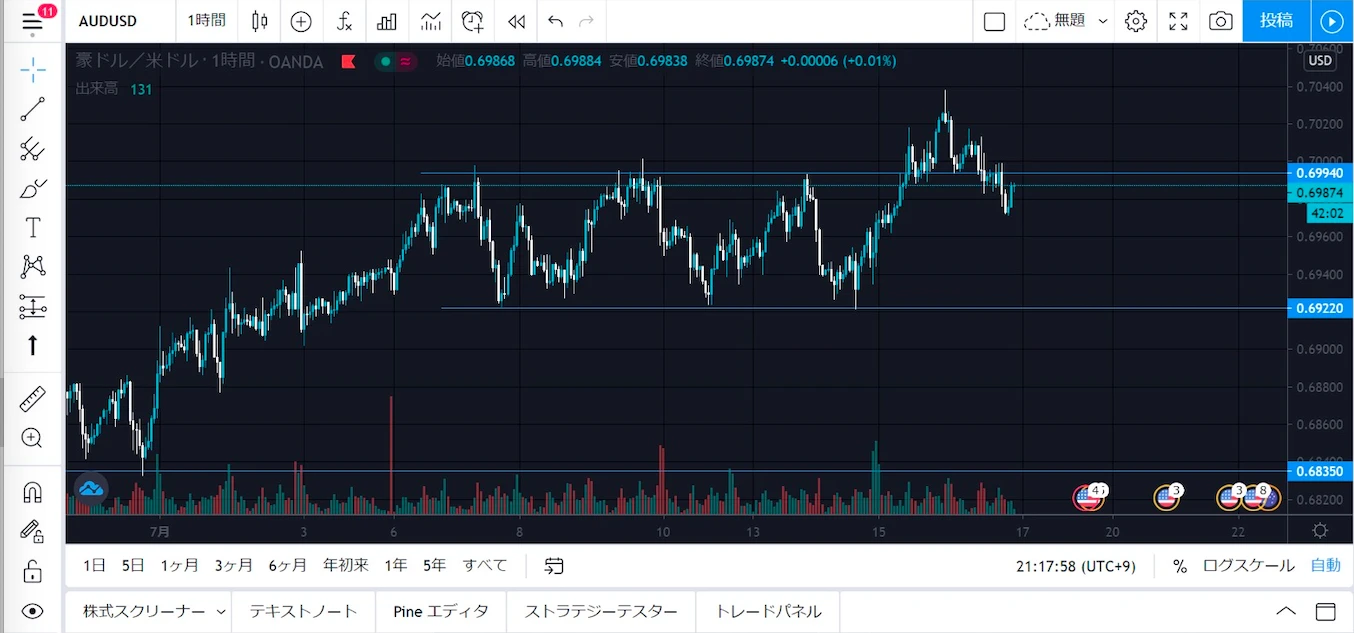
Task: Select the trend line drawing tool
Action: tap(32, 109)
